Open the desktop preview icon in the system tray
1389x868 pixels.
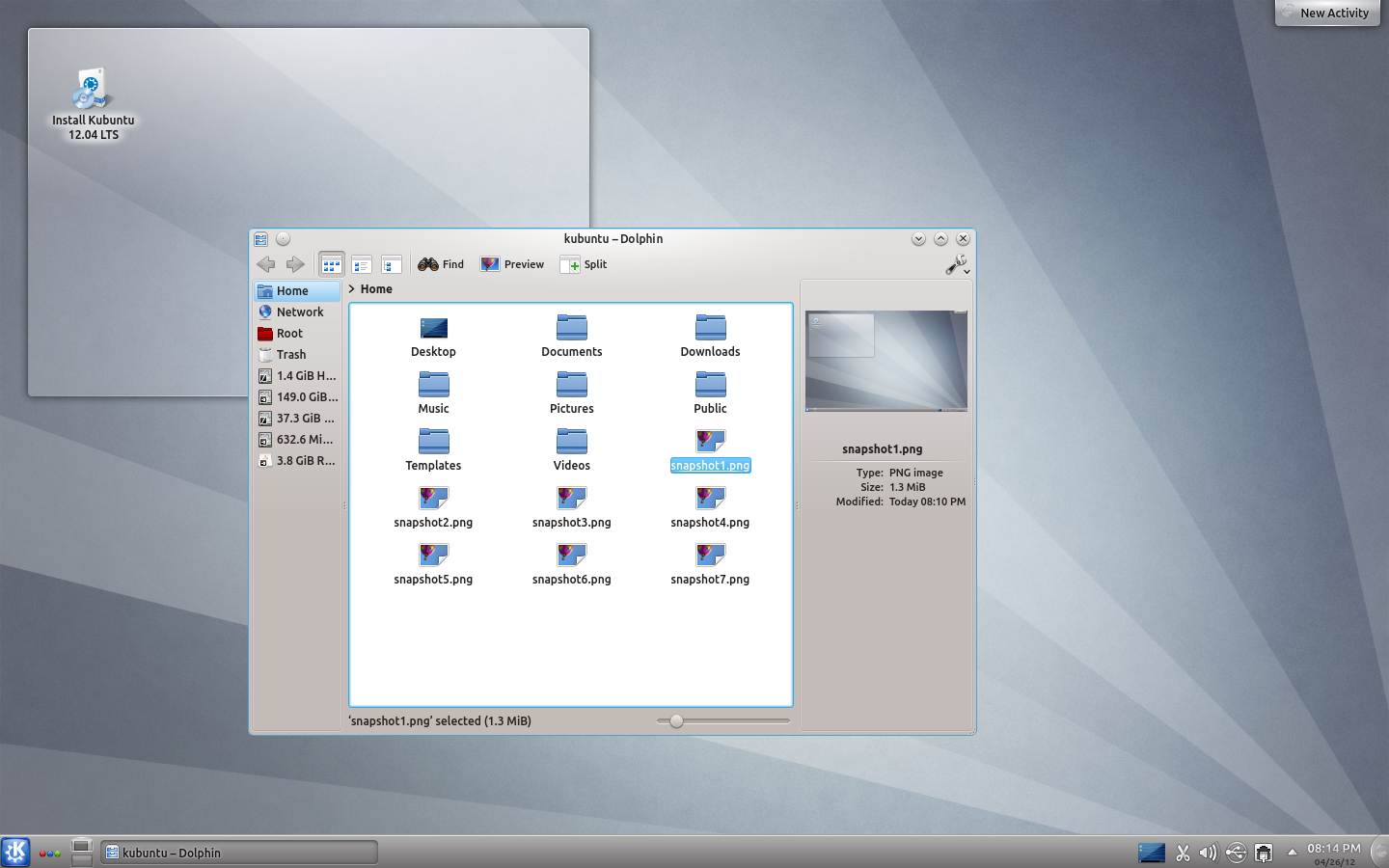point(1152,853)
